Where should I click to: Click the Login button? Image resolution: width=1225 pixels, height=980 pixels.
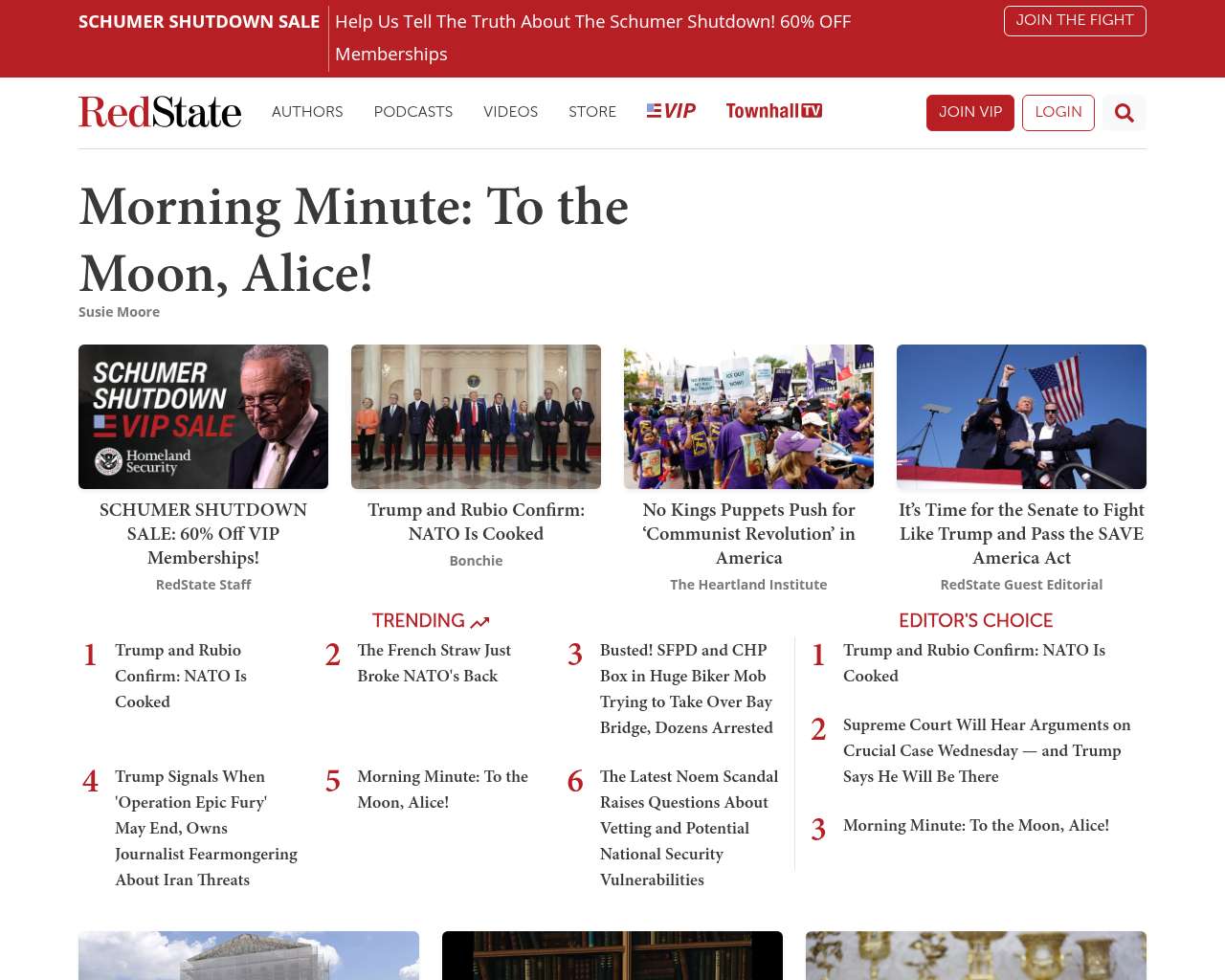click(1058, 112)
